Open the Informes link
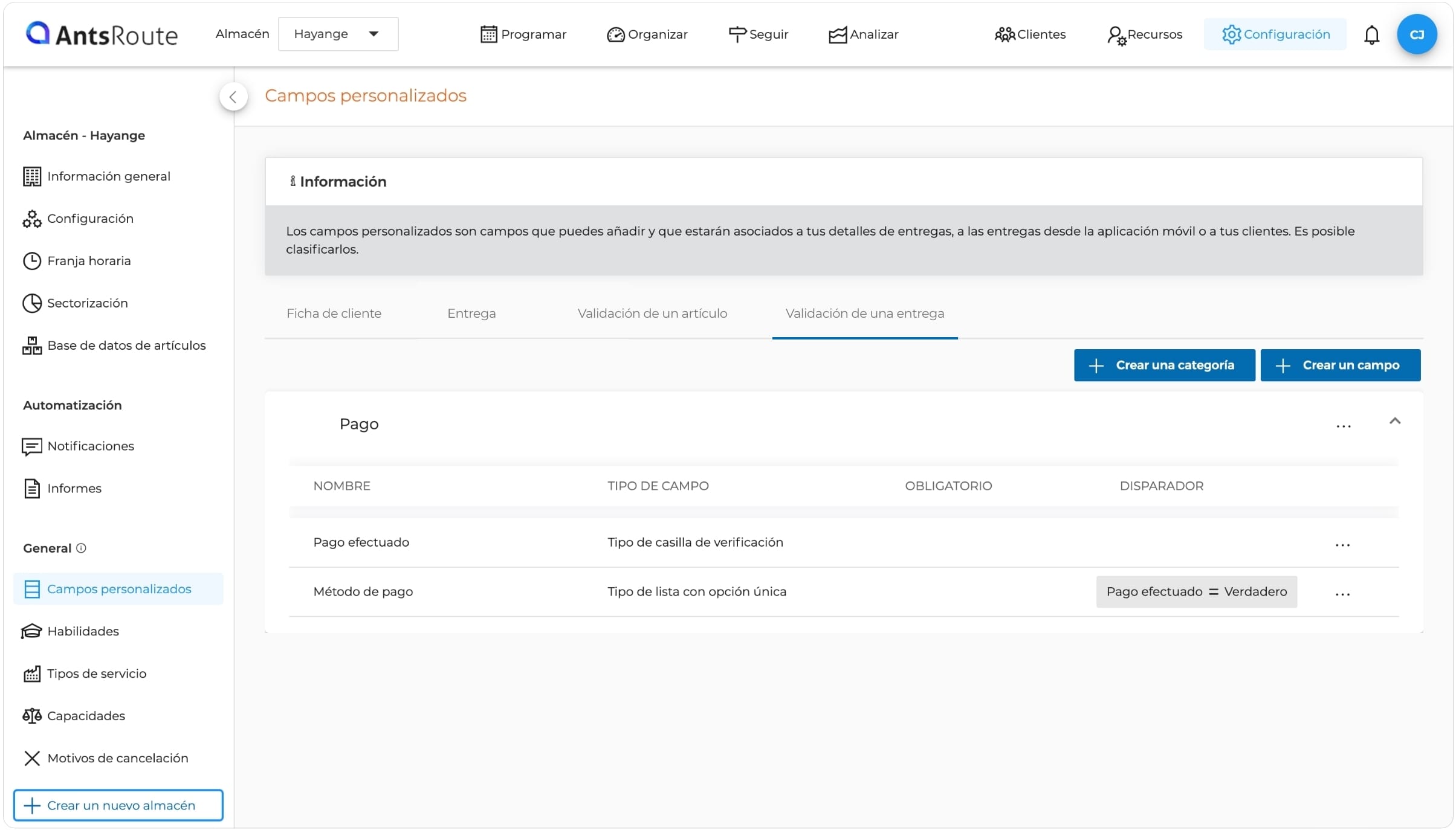This screenshot has width=1456, height=830. [74, 488]
